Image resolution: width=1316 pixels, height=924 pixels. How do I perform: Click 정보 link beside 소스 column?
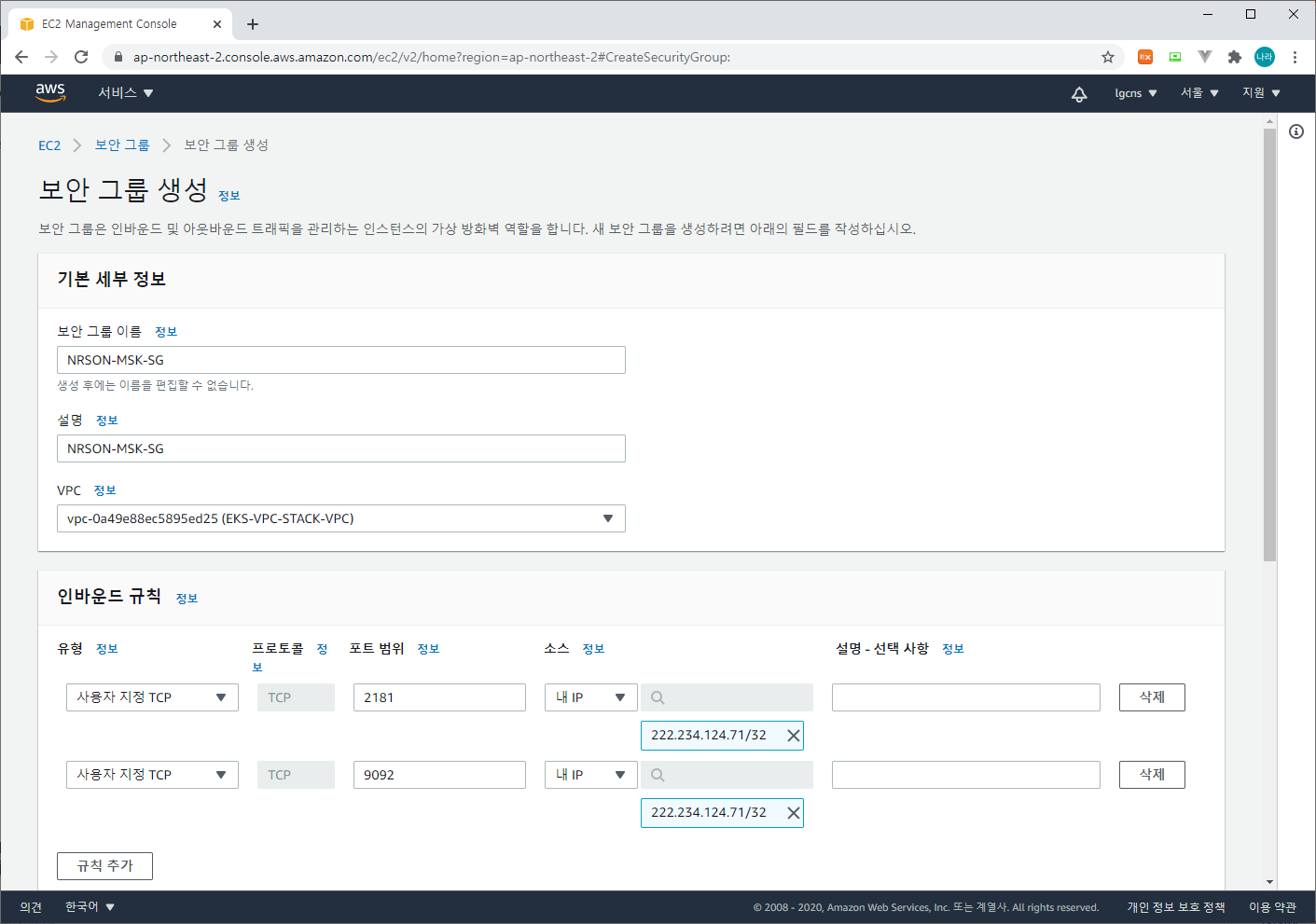coord(594,649)
